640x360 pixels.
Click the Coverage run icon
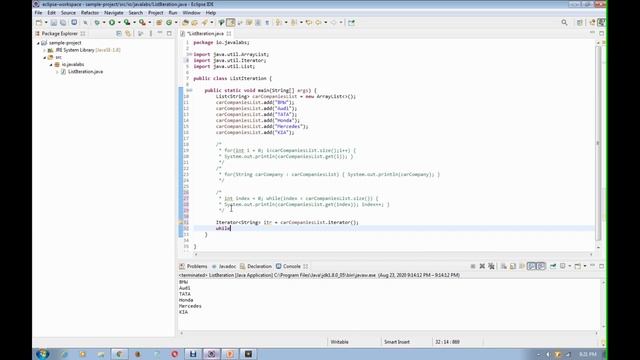127,22
